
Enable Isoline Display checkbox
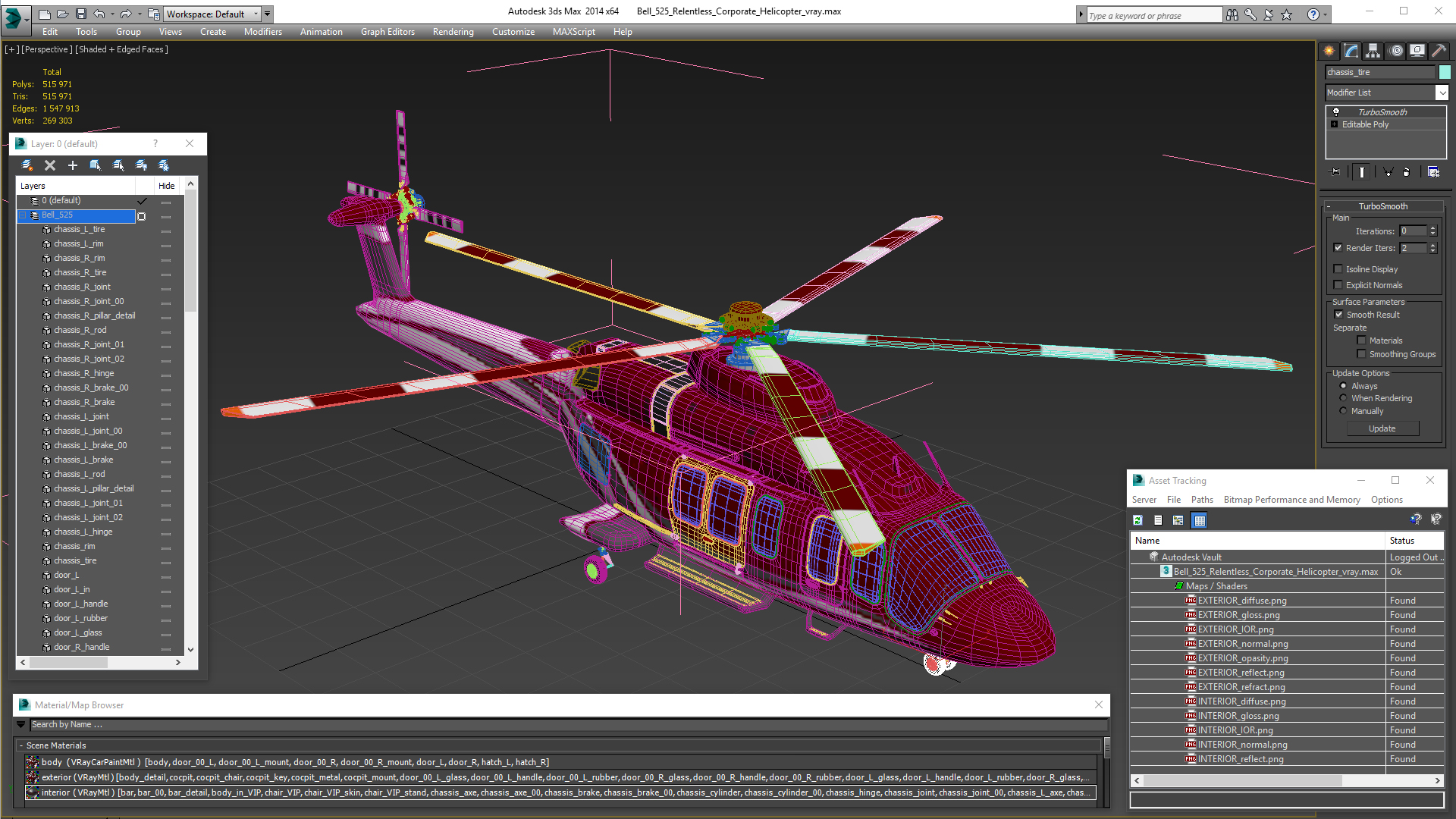click(1338, 269)
